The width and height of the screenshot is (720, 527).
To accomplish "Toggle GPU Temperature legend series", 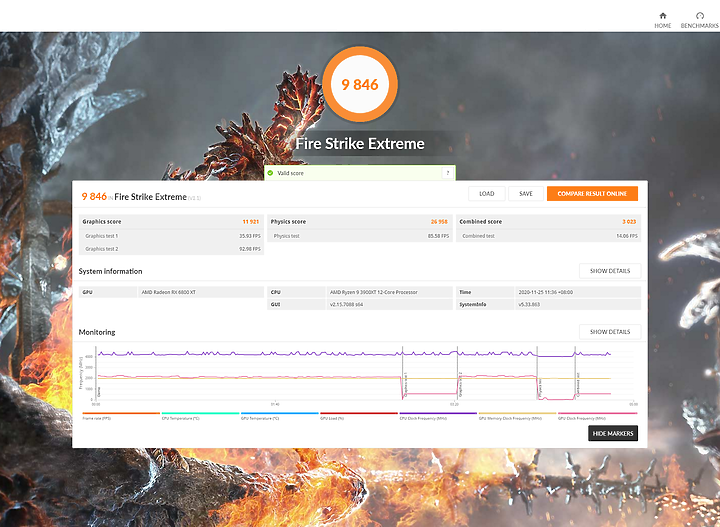I will [x=279, y=416].
